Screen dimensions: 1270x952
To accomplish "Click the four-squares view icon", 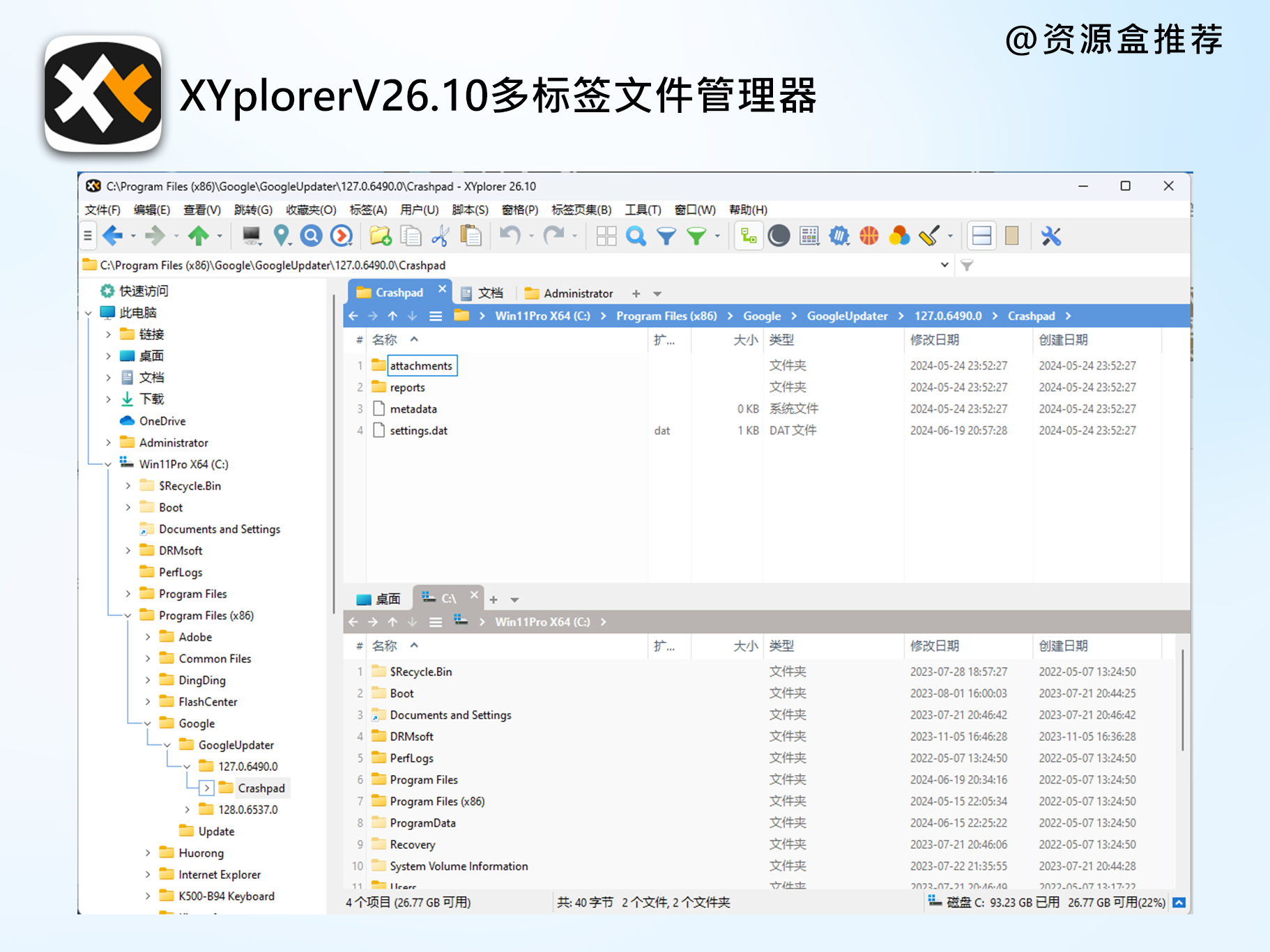I will click(x=606, y=236).
